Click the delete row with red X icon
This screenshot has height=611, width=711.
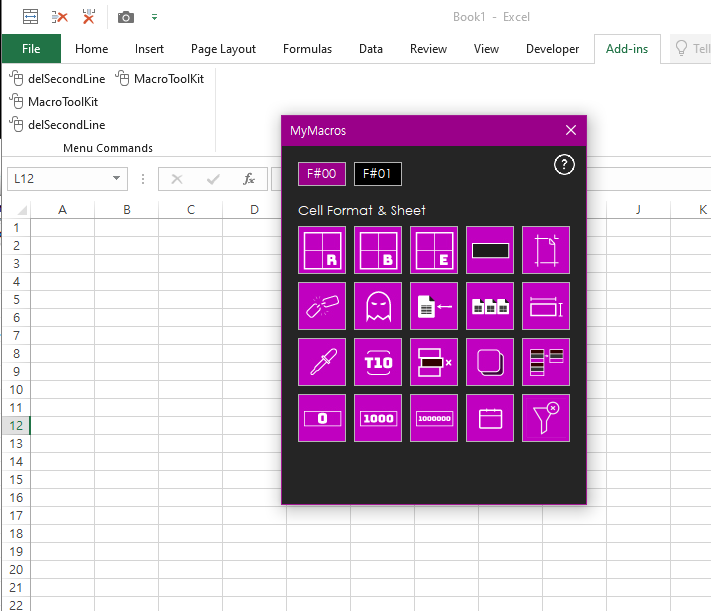coord(59,17)
